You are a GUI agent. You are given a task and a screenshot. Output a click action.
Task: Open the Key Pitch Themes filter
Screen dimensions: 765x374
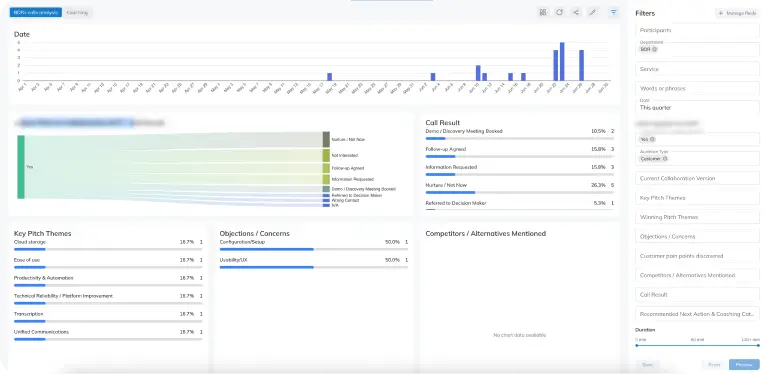point(697,198)
